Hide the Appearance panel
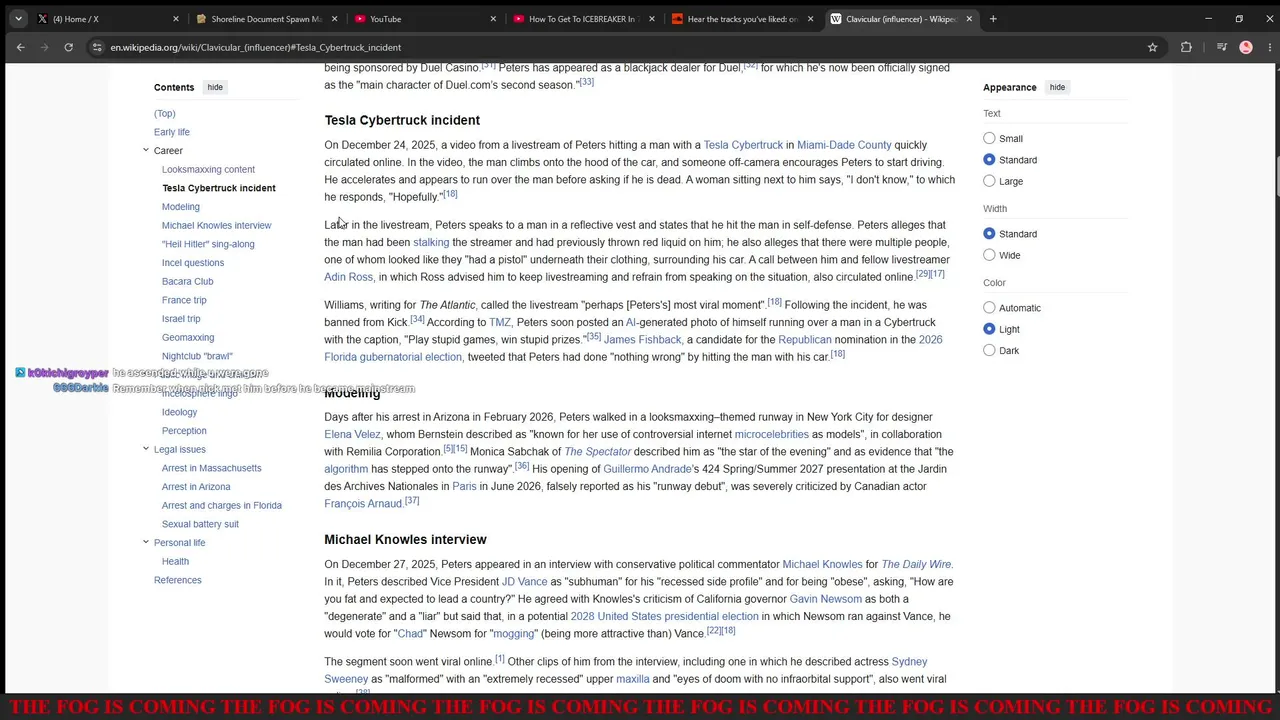Screen dimensions: 1280x720 point(1057,87)
